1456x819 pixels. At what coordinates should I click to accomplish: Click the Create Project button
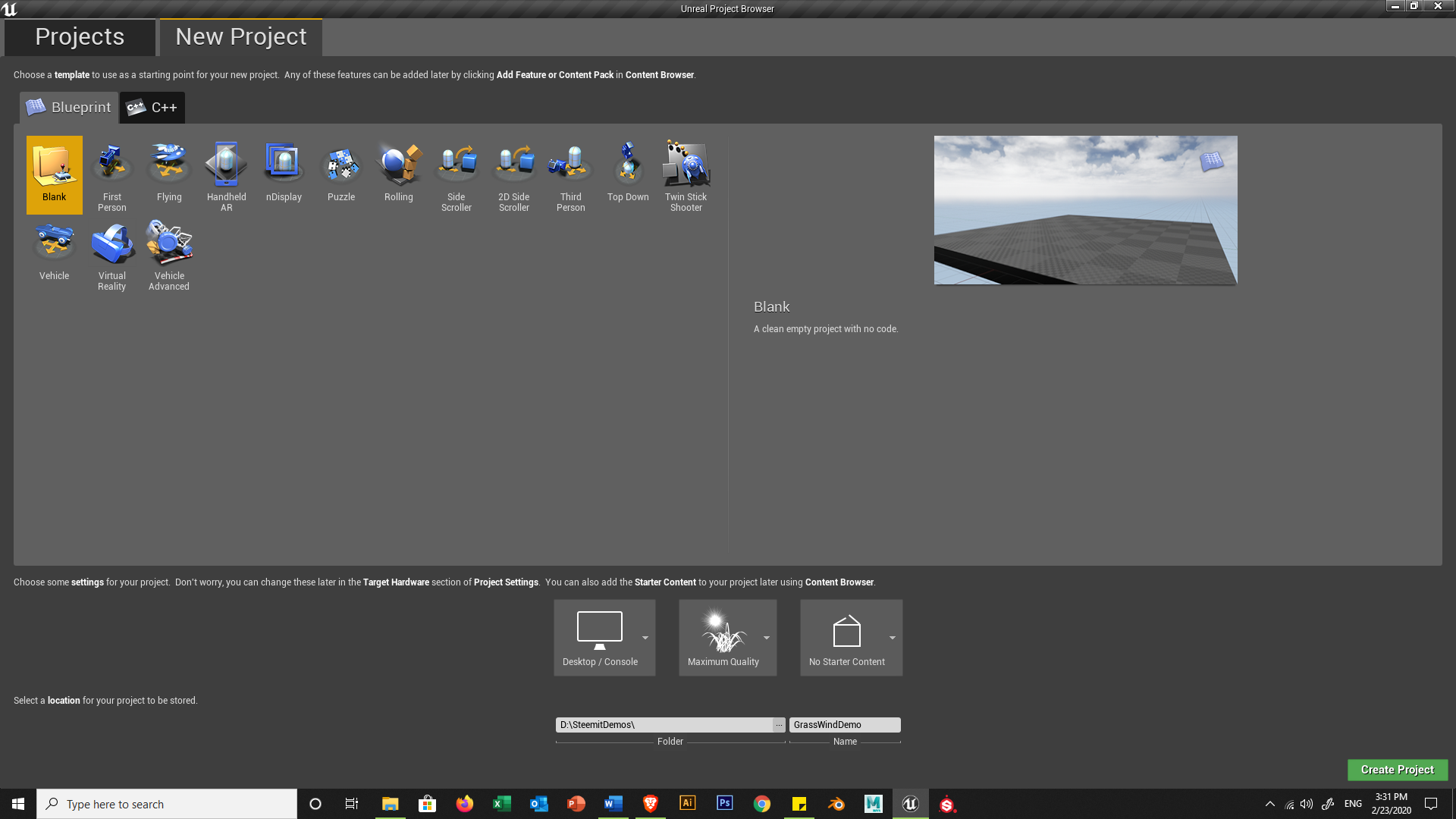point(1397,770)
